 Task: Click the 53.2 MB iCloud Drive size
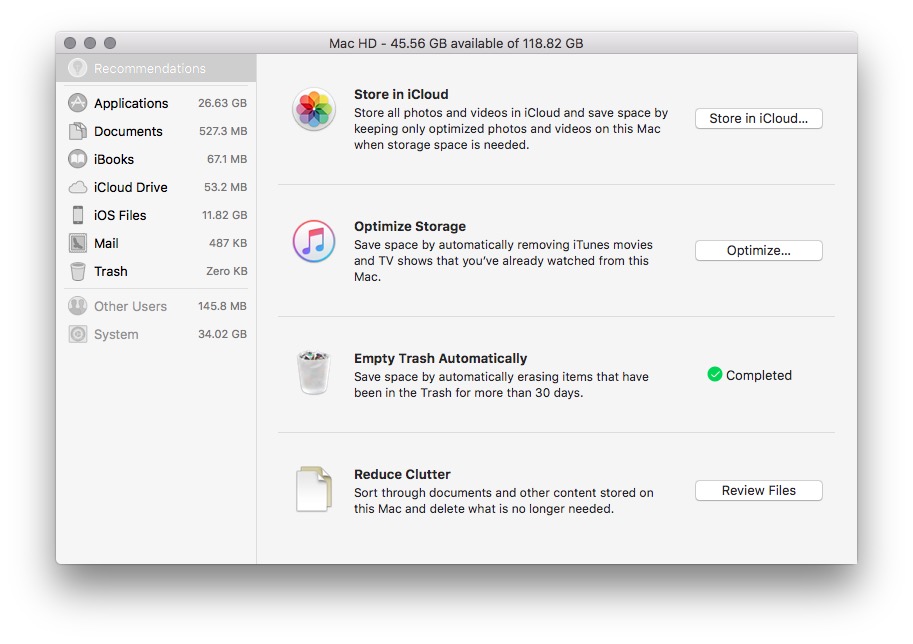click(x=225, y=187)
